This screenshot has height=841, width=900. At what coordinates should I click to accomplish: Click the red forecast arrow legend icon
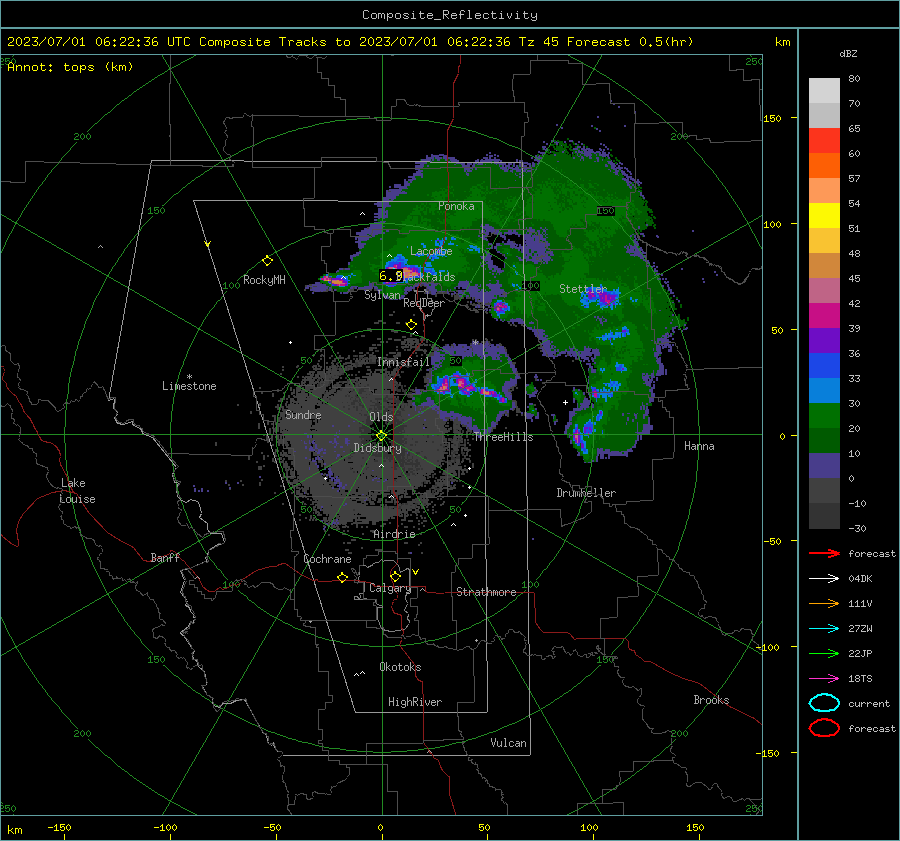pos(824,553)
